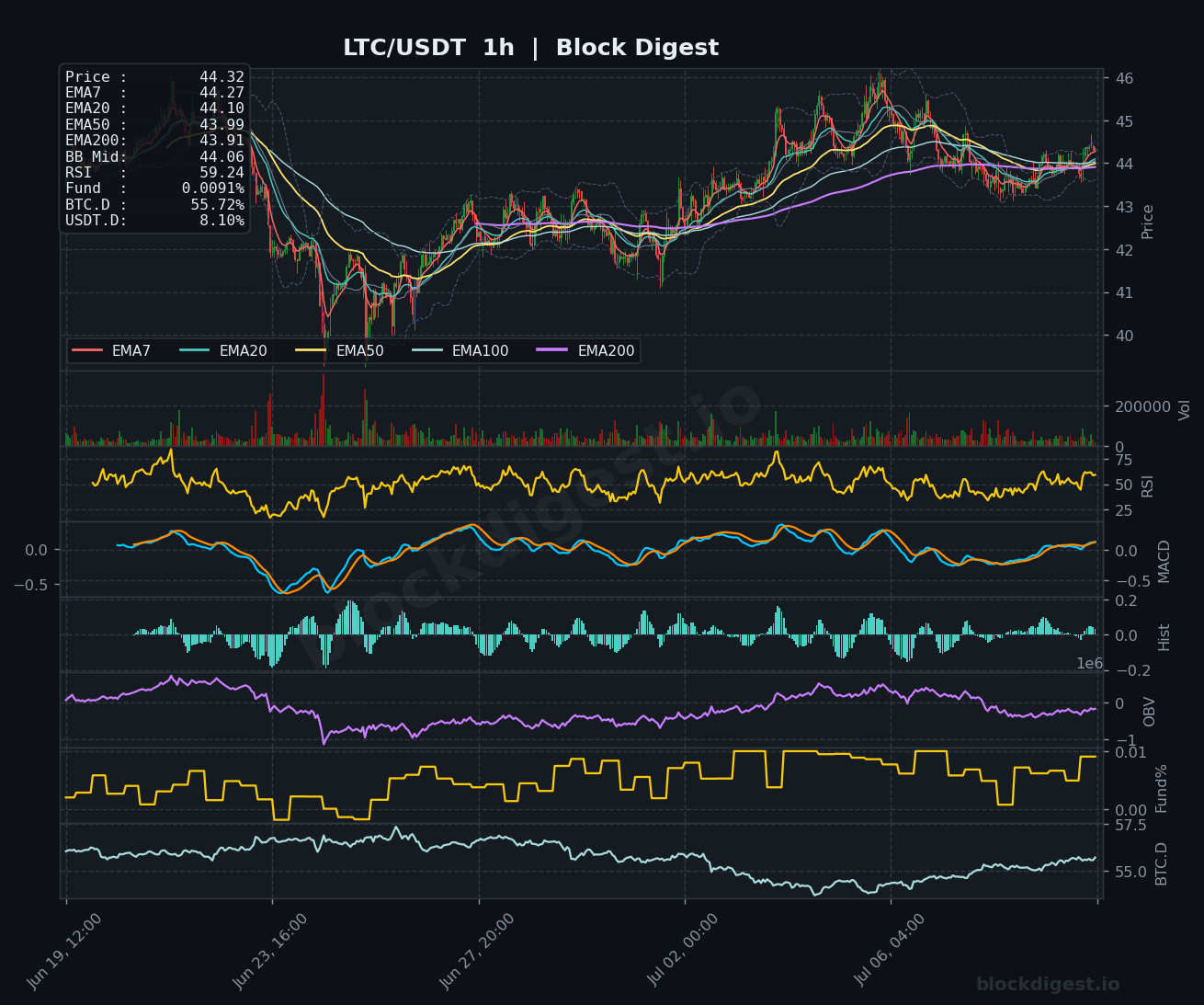Click the Vol axis label
The height and width of the screenshot is (1005, 1204).
click(x=1184, y=410)
